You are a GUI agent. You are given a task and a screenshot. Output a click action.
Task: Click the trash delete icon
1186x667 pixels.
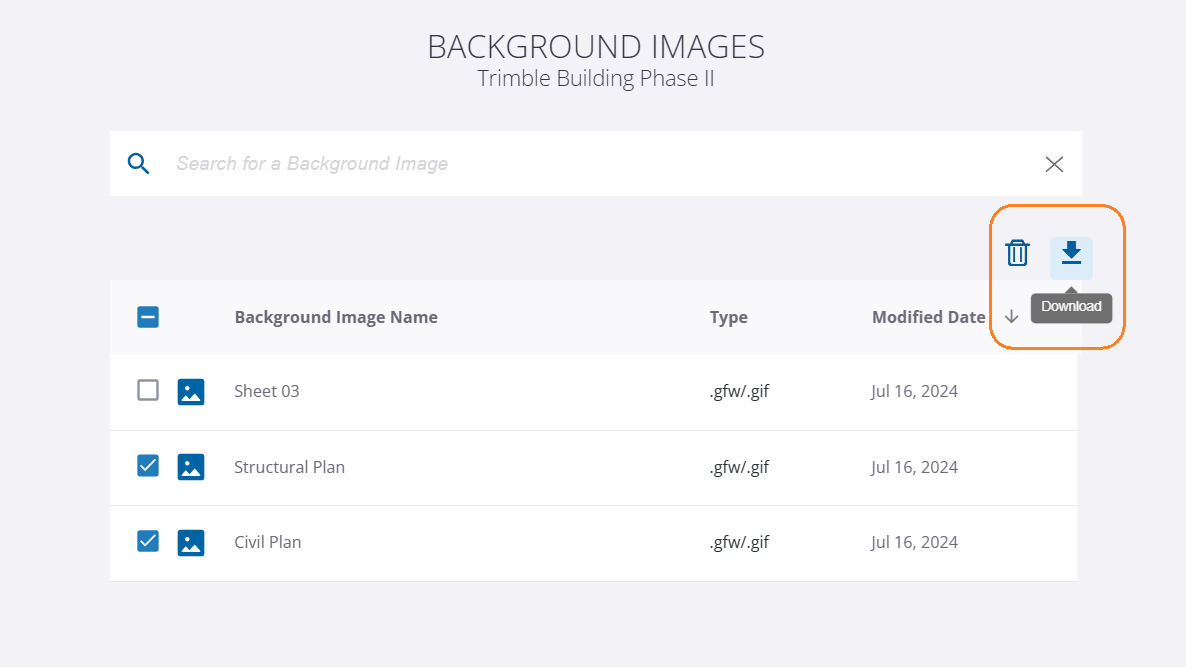1017,253
